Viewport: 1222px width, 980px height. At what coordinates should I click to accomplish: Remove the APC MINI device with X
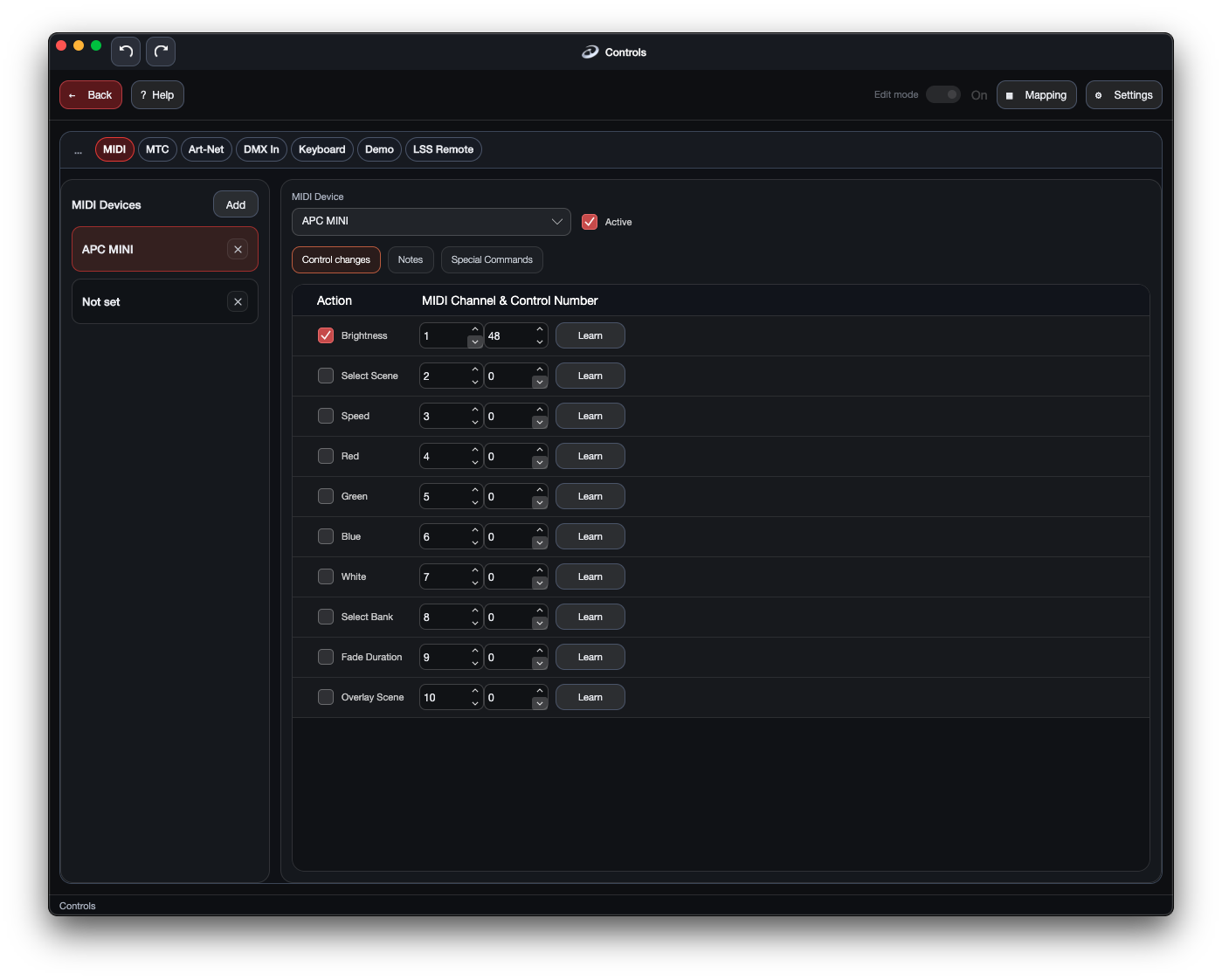tap(238, 249)
